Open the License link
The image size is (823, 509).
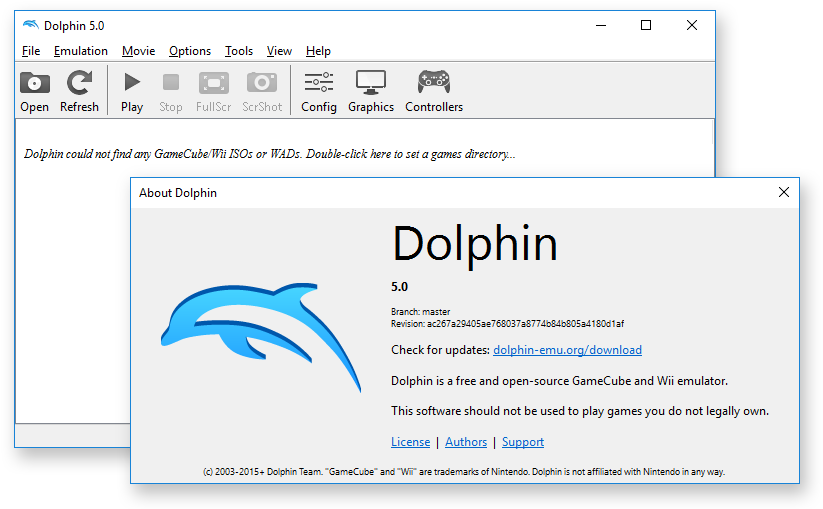click(x=410, y=442)
